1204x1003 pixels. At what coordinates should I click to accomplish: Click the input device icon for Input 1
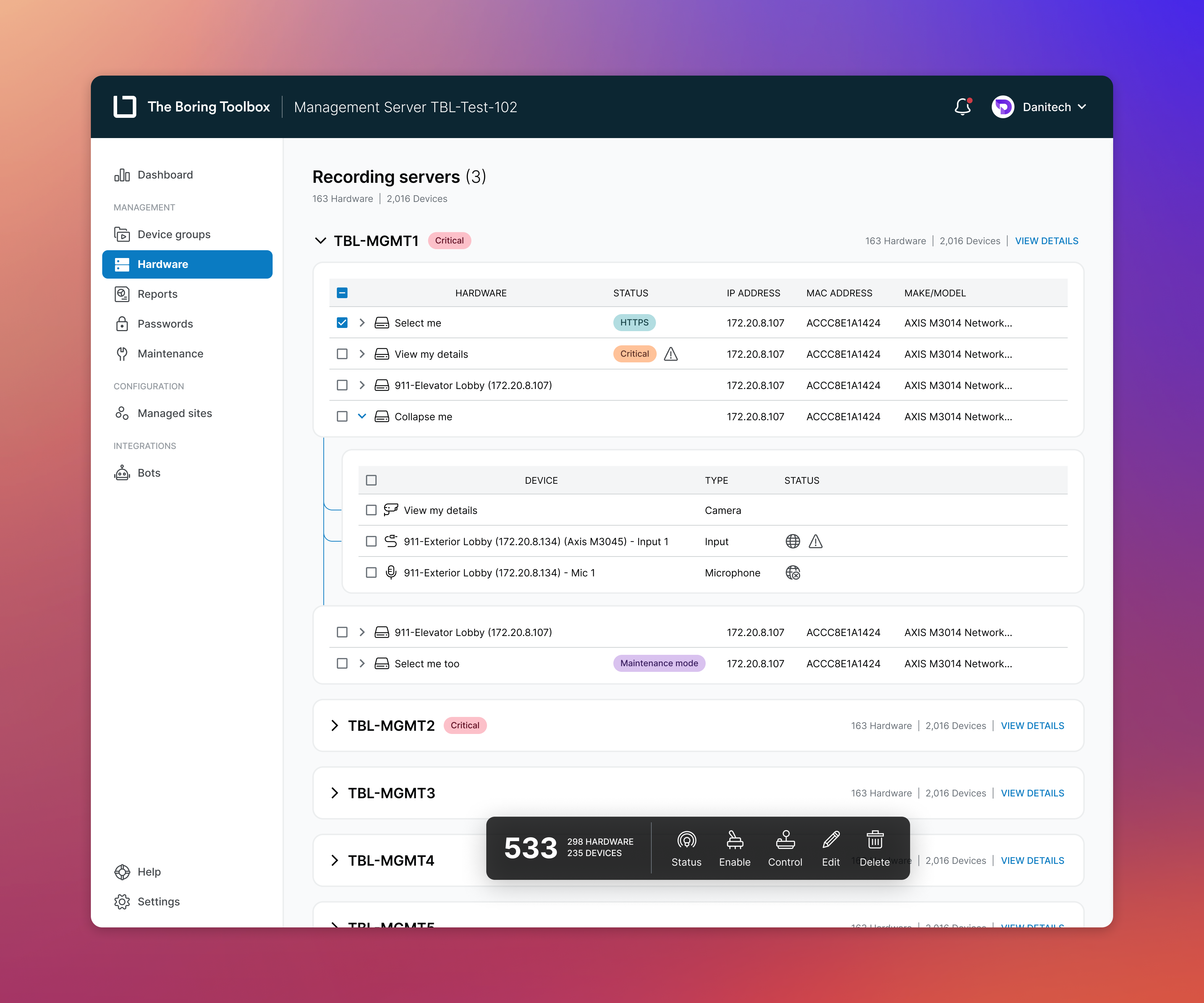pos(391,541)
